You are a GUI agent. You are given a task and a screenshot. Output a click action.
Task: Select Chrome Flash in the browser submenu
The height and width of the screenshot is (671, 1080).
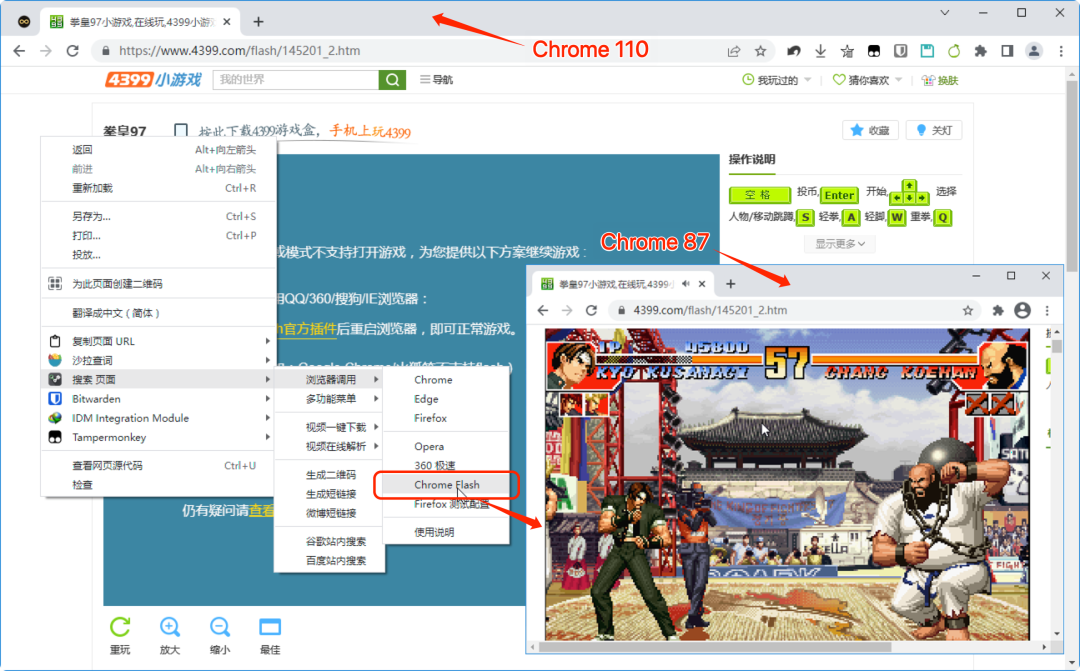tap(446, 485)
